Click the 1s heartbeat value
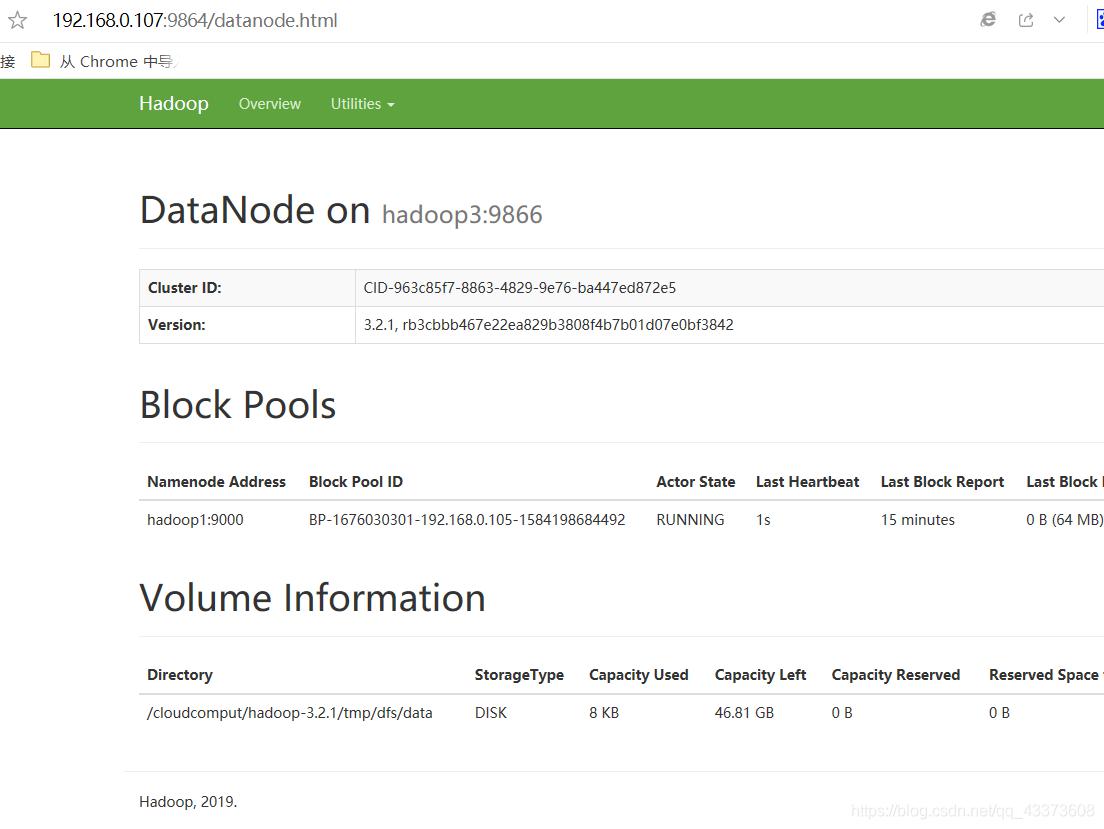The width and height of the screenshot is (1104, 829). (763, 520)
